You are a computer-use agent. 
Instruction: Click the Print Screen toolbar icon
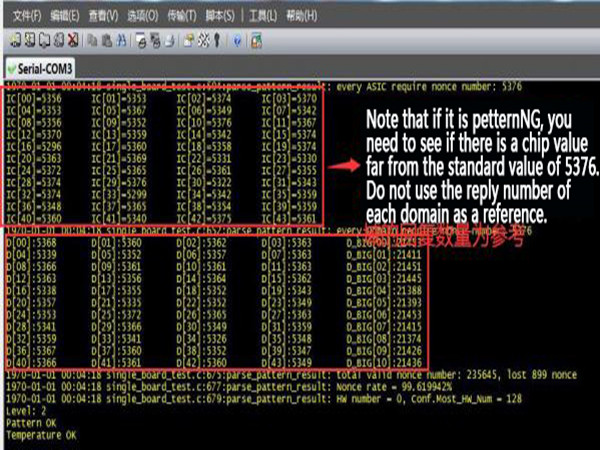pos(141,40)
